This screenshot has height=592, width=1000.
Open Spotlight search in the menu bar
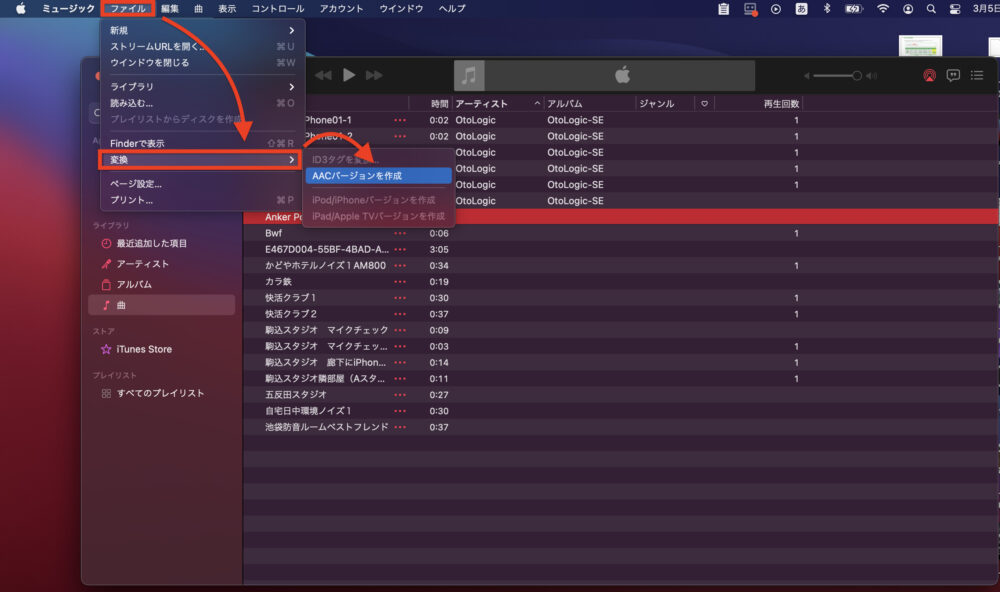click(x=931, y=9)
